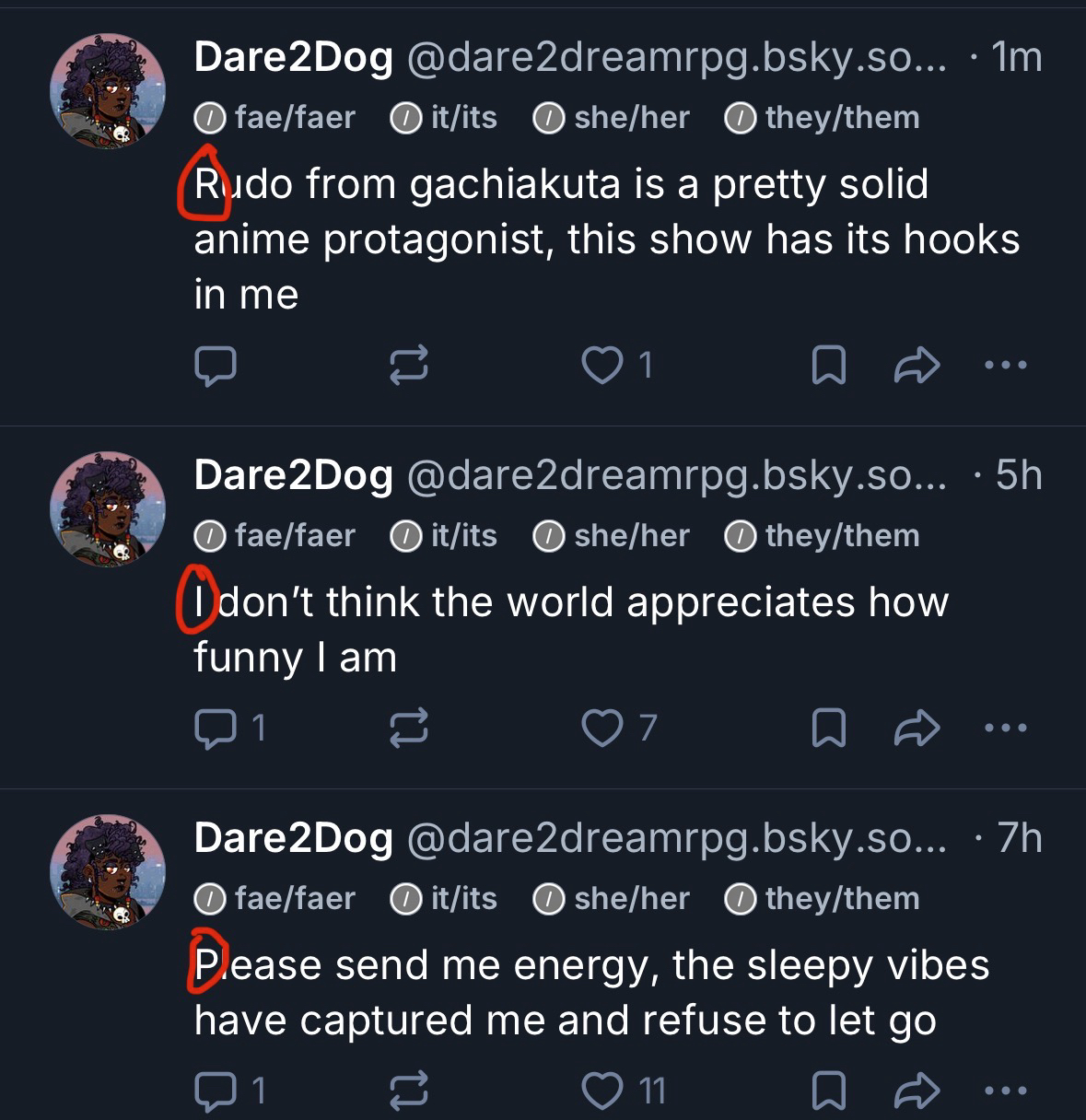Repost the 'how funny I am' post
Image resolution: width=1086 pixels, height=1120 pixels.
coord(409,729)
